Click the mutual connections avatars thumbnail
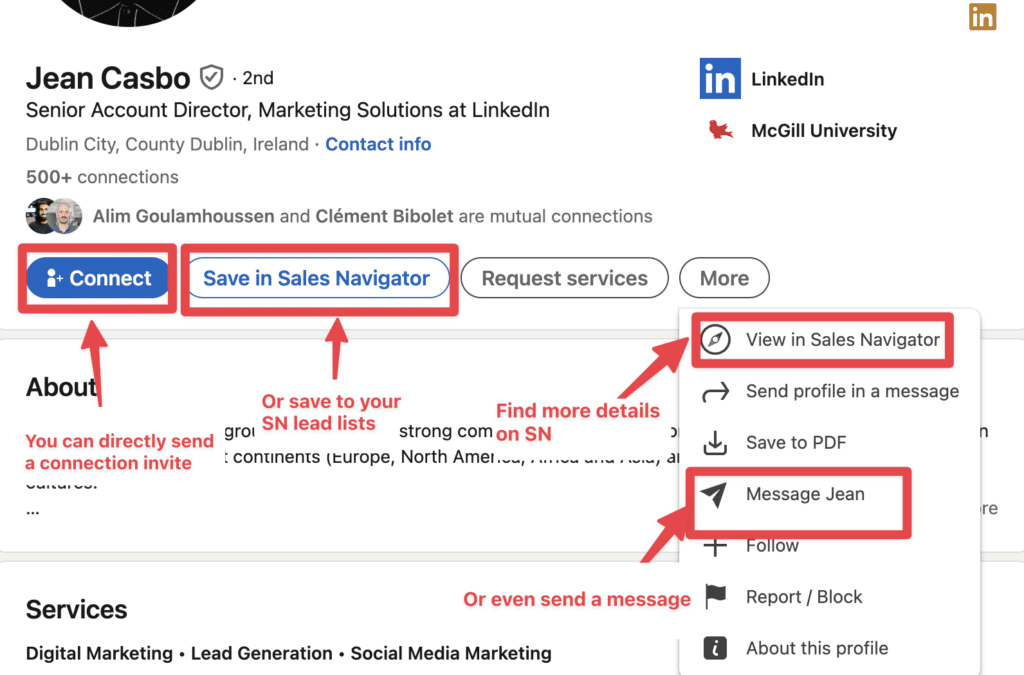Image resolution: width=1024 pixels, height=675 pixels. coord(54,216)
